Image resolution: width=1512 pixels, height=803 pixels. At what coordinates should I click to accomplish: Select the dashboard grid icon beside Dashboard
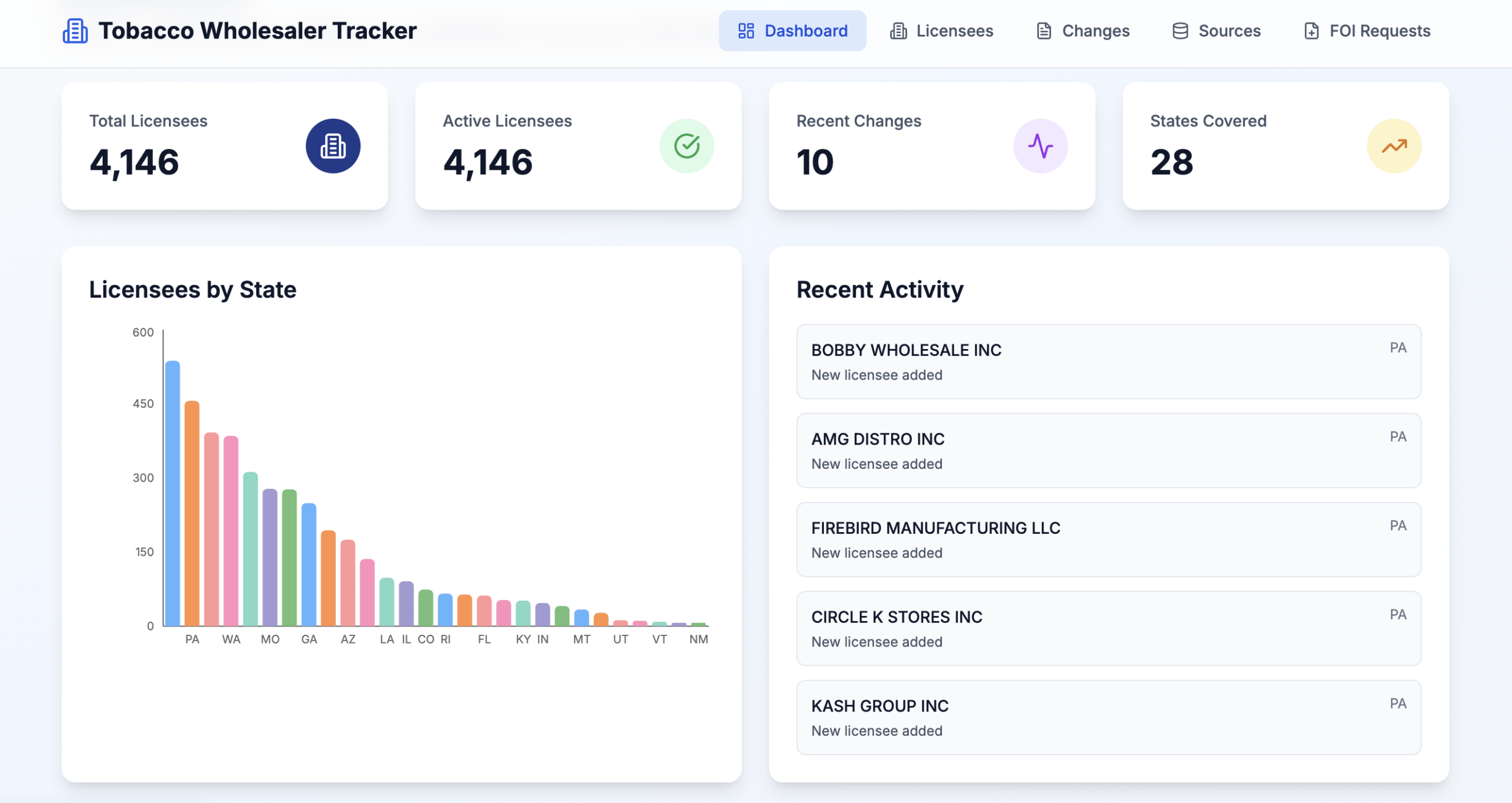pyautogui.click(x=747, y=31)
